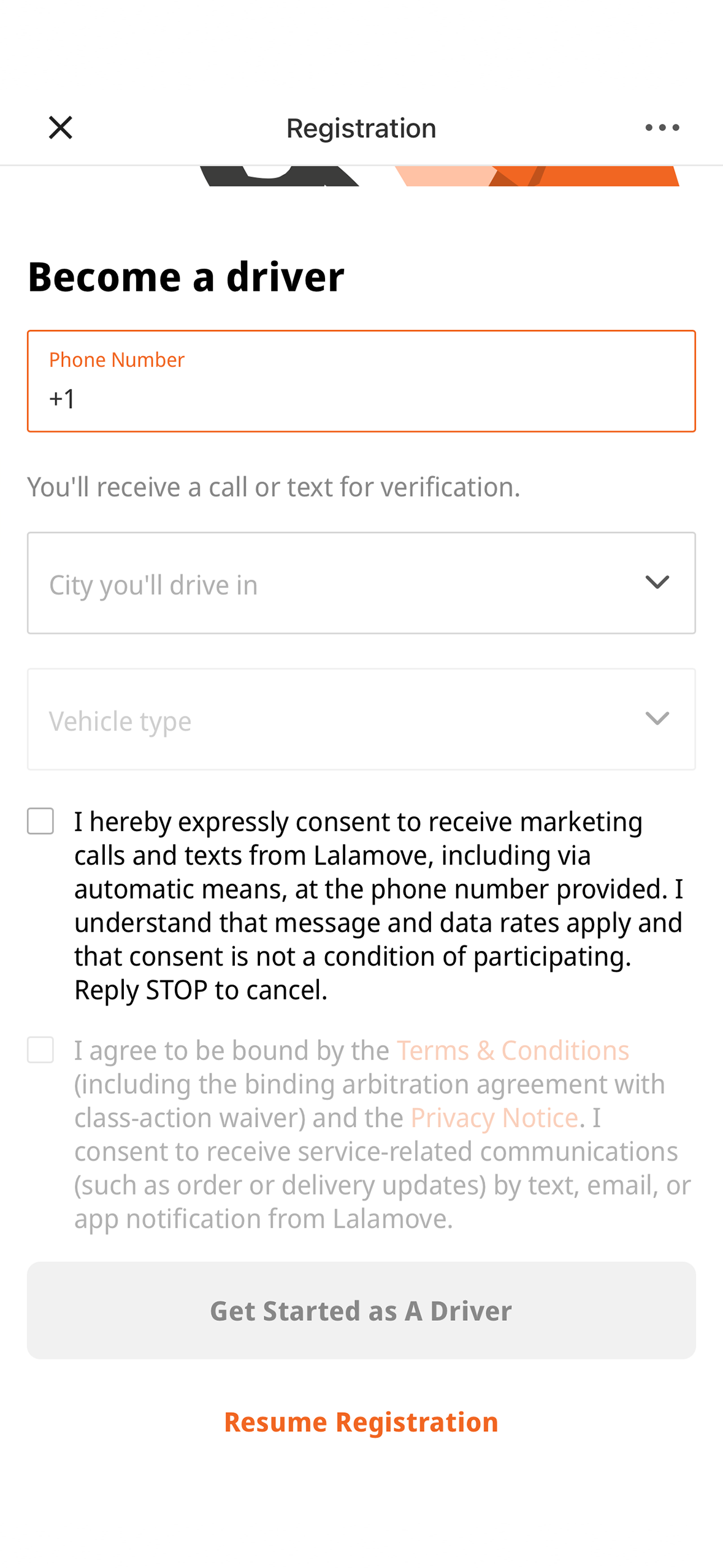This screenshot has width=723, height=1568.
Task: Open the Privacy Notice link
Action: tap(494, 1118)
